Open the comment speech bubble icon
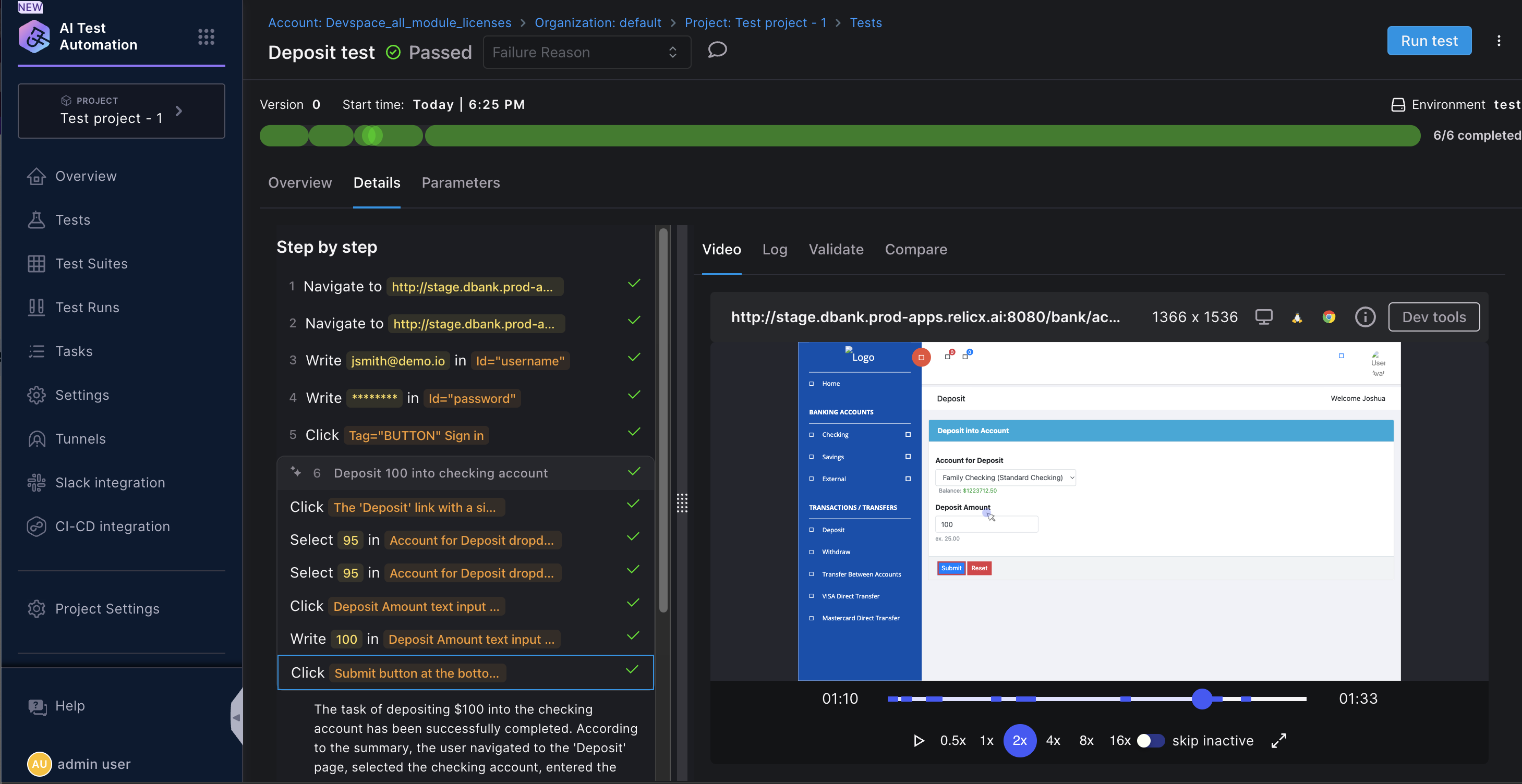This screenshot has width=1522, height=784. click(717, 50)
